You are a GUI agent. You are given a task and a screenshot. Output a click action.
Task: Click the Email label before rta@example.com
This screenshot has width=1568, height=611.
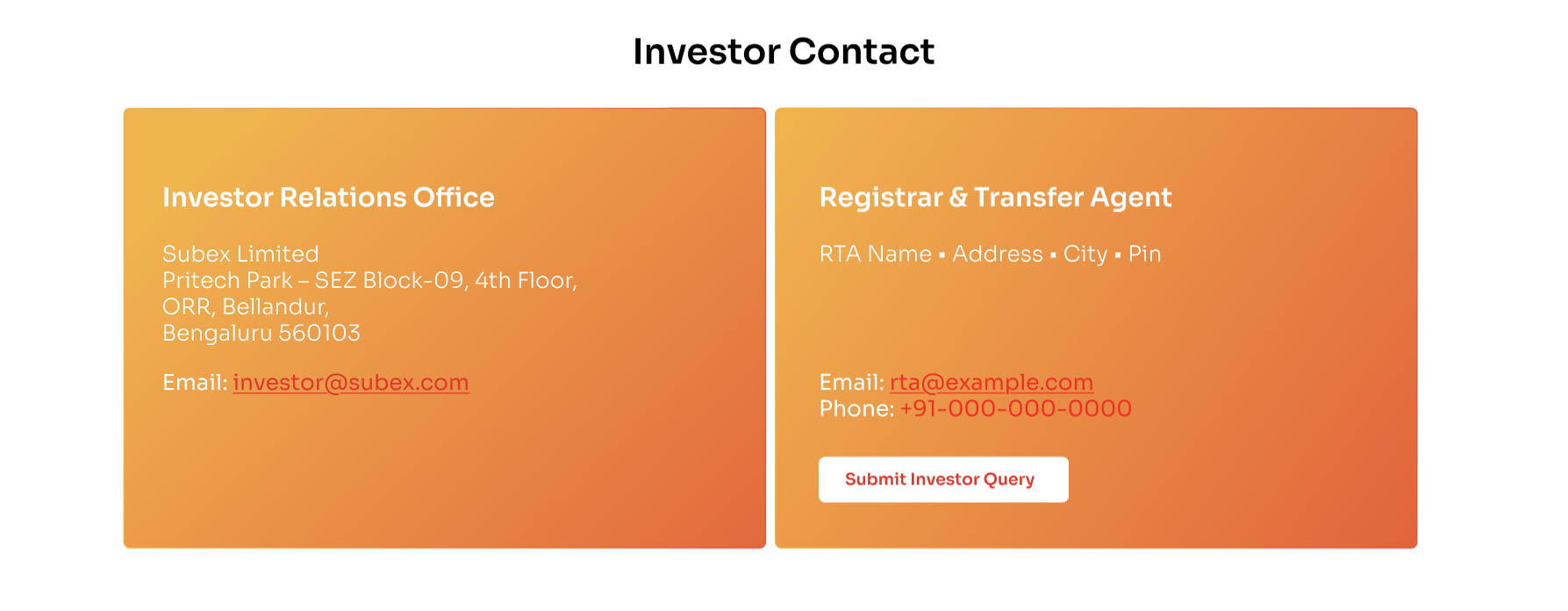click(x=851, y=383)
